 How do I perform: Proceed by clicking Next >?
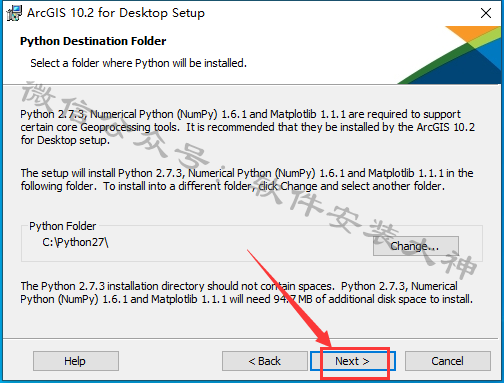[x=353, y=361]
